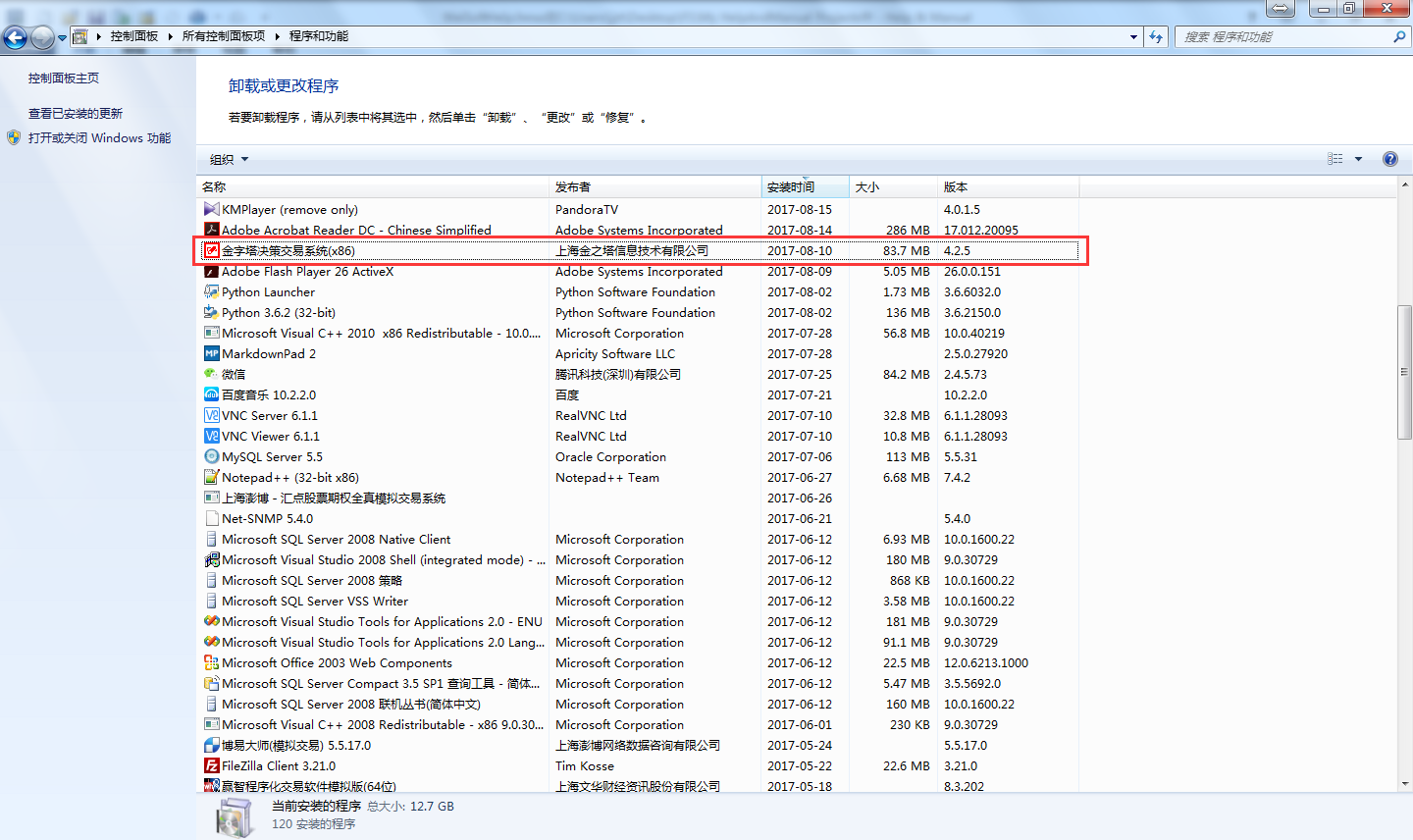Click the change view layout icon
Viewport: 1413px width, 840px height.
[x=1335, y=159]
